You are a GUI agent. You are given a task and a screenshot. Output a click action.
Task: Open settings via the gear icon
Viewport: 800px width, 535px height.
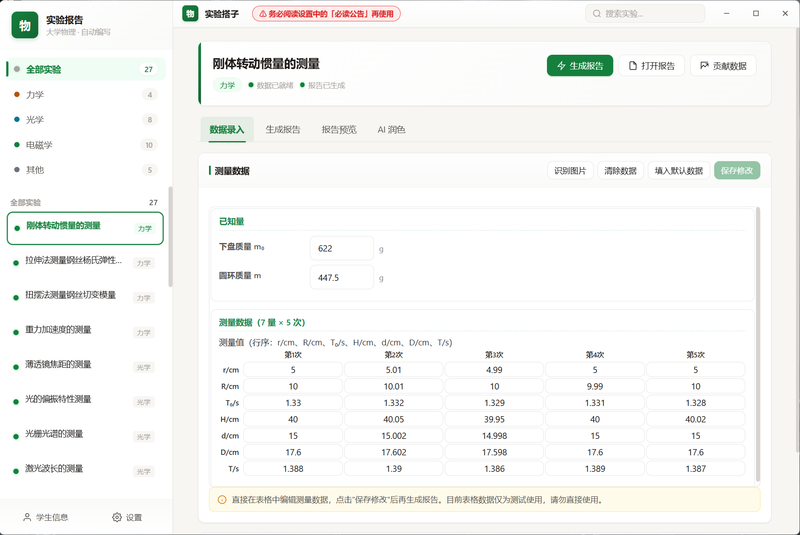tap(117, 517)
